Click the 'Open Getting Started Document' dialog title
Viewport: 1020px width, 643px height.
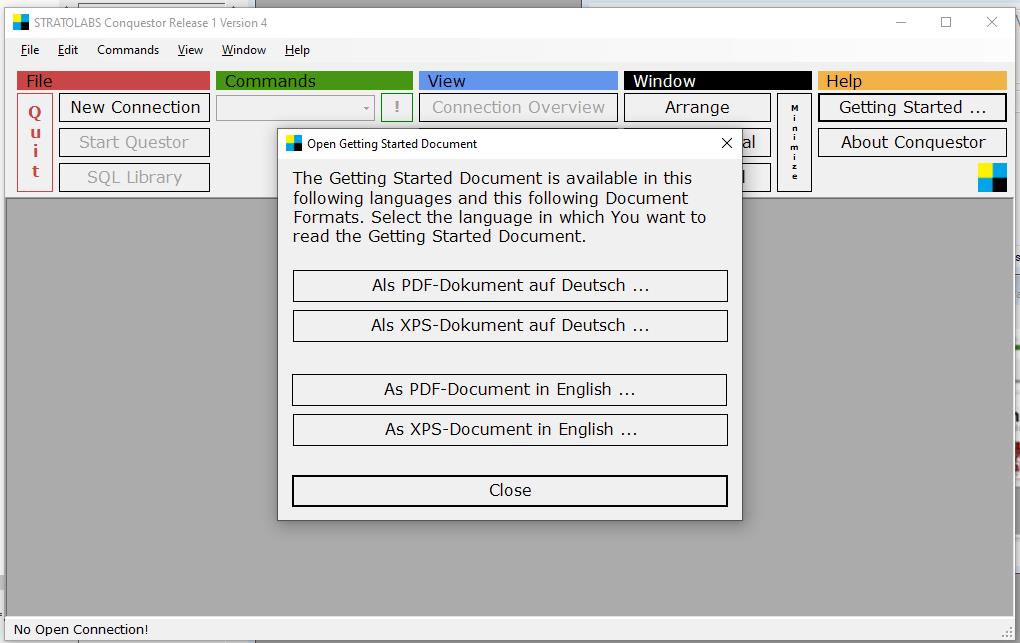tap(392, 144)
